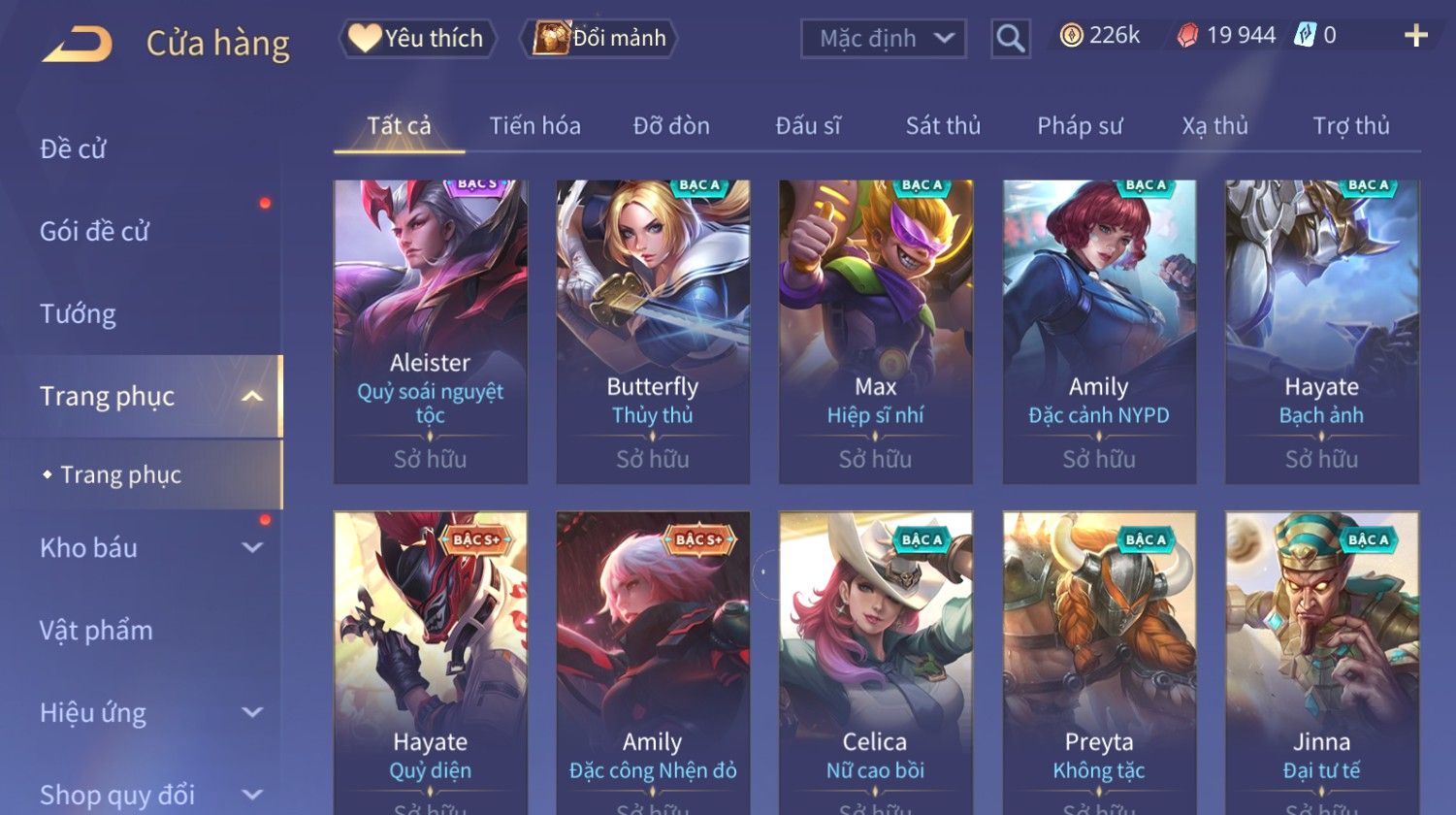Open search with magnifying glass icon
Screen dimensions: 1456x815
(1010, 39)
